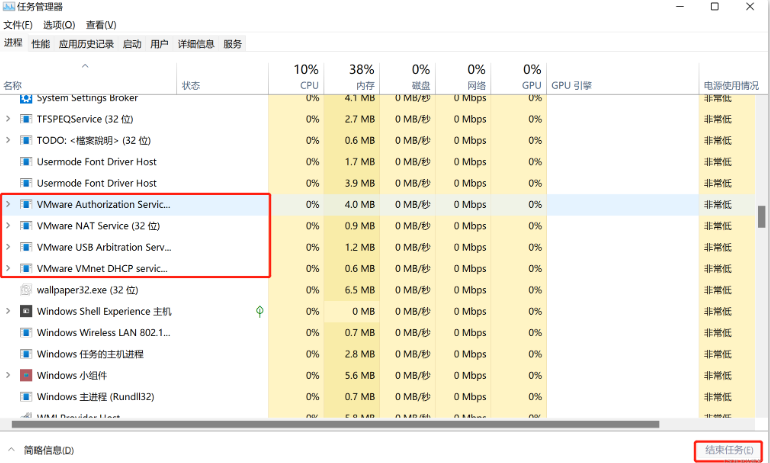Viewport: 770px width, 463px height.
Task: Sort processes by the 内存 column header
Action: click(x=361, y=76)
